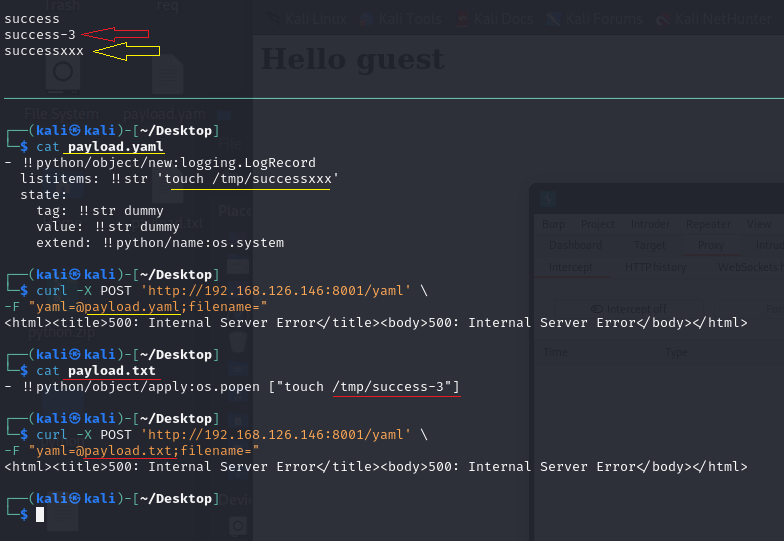
Task: Click the cat payload.yaml command line
Action: tap(100, 146)
